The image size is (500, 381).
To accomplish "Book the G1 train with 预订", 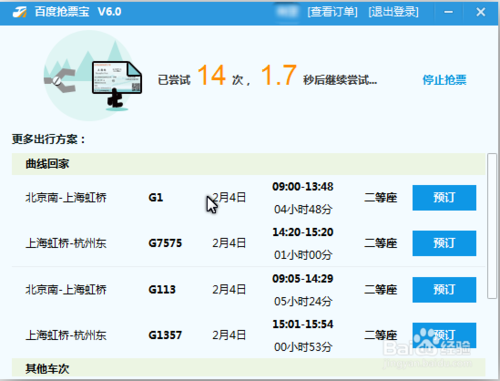I will [x=444, y=198].
